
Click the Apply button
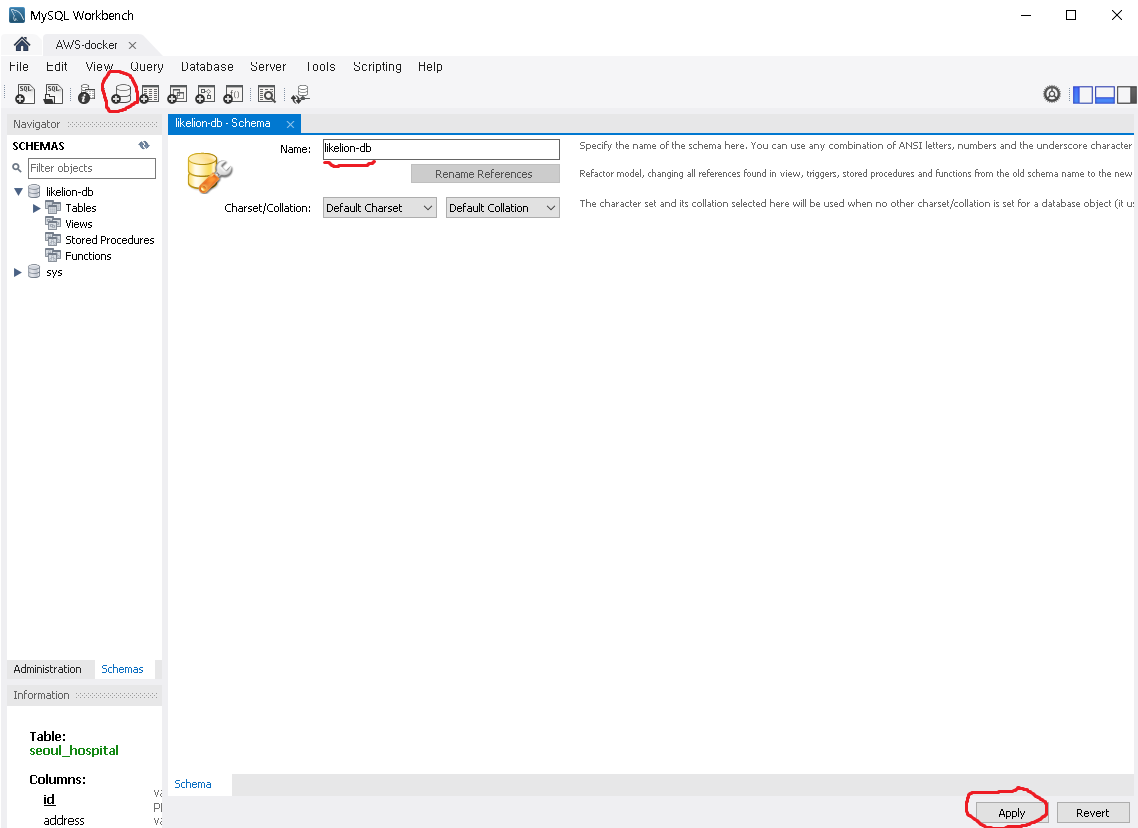(x=1012, y=813)
